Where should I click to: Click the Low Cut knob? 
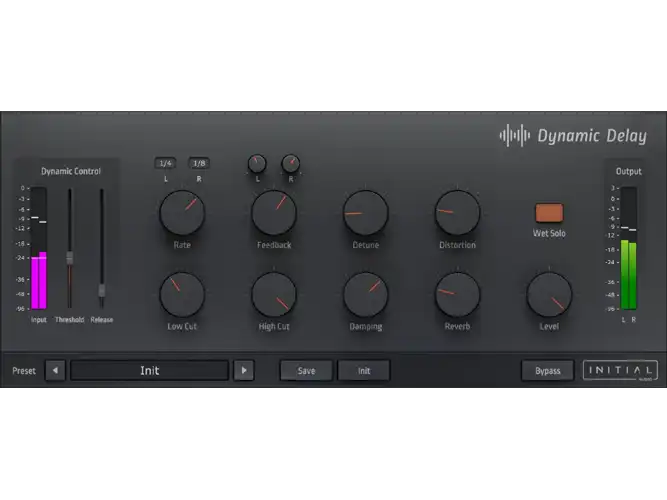click(x=182, y=294)
